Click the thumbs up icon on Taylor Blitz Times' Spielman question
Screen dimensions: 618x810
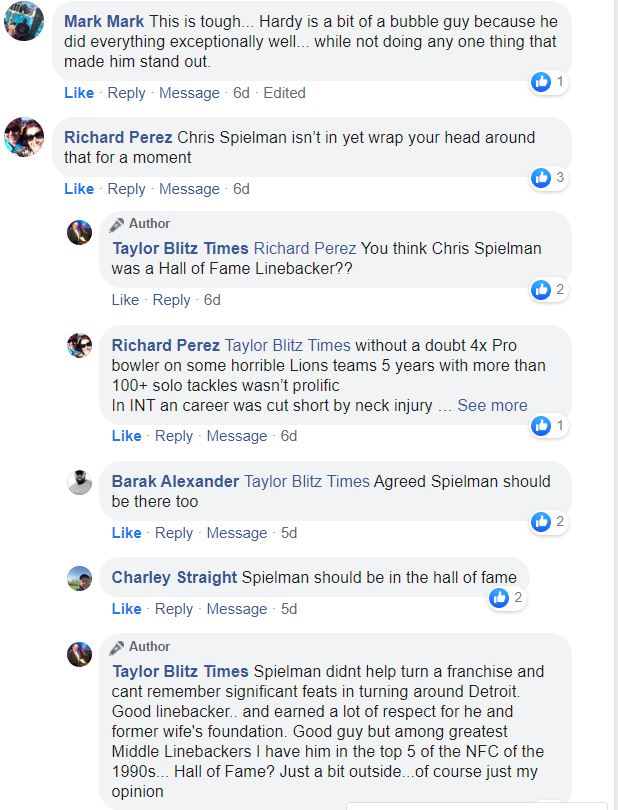click(540, 288)
